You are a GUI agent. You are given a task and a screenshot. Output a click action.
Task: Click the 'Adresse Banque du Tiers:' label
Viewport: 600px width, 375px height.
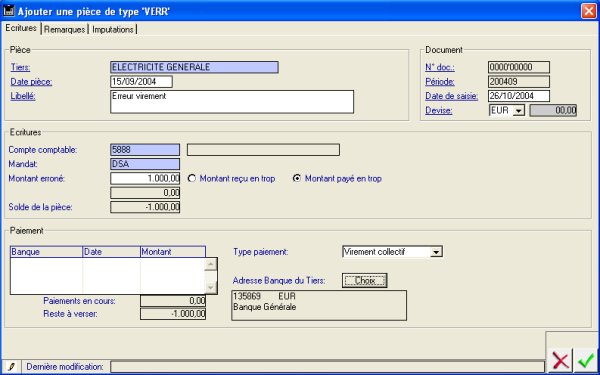[279, 281]
